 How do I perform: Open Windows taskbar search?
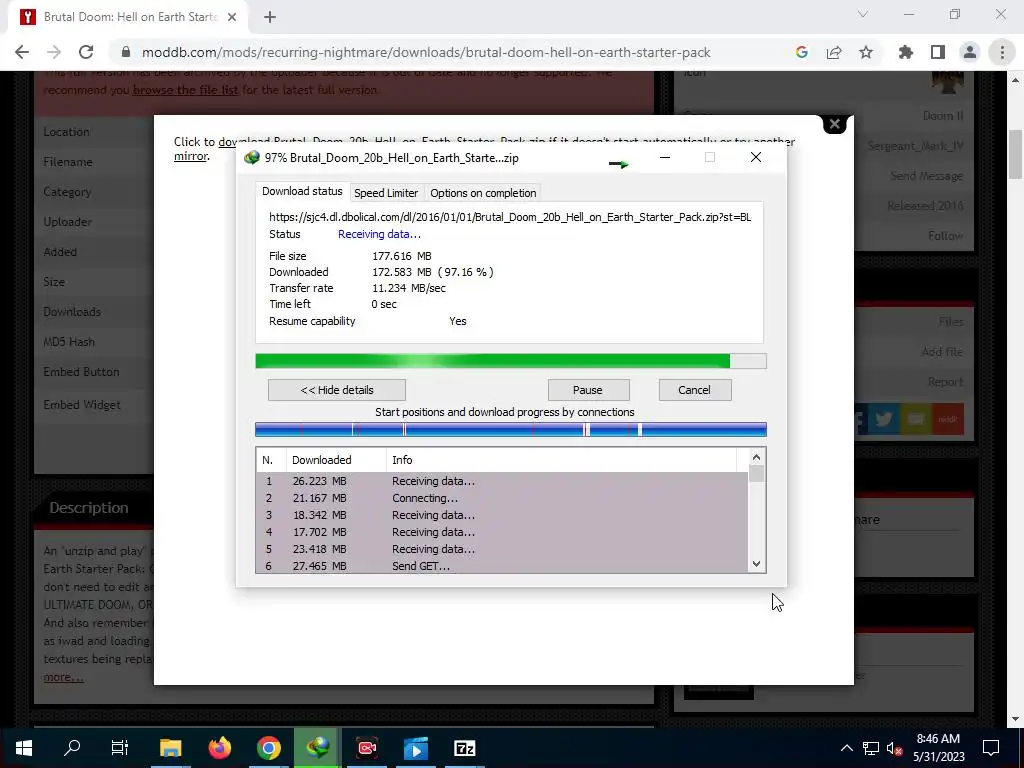coord(72,748)
